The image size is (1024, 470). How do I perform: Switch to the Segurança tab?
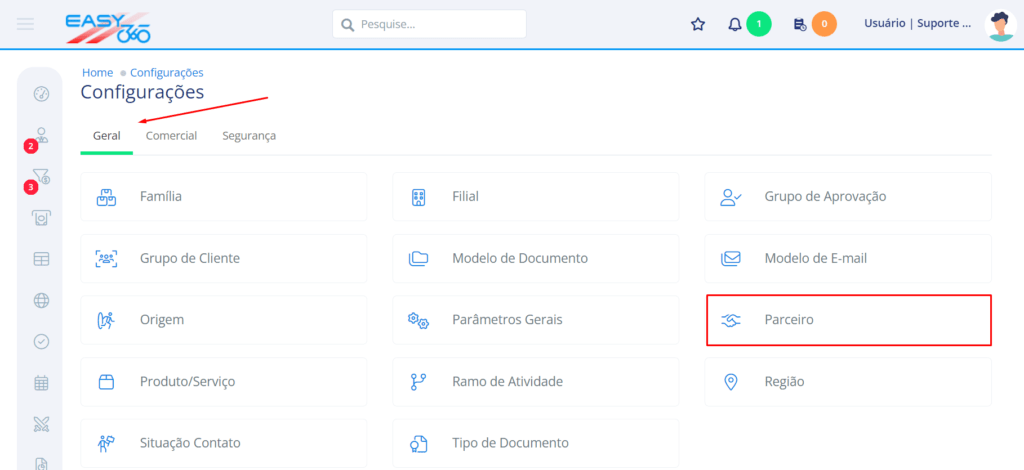[x=249, y=136]
